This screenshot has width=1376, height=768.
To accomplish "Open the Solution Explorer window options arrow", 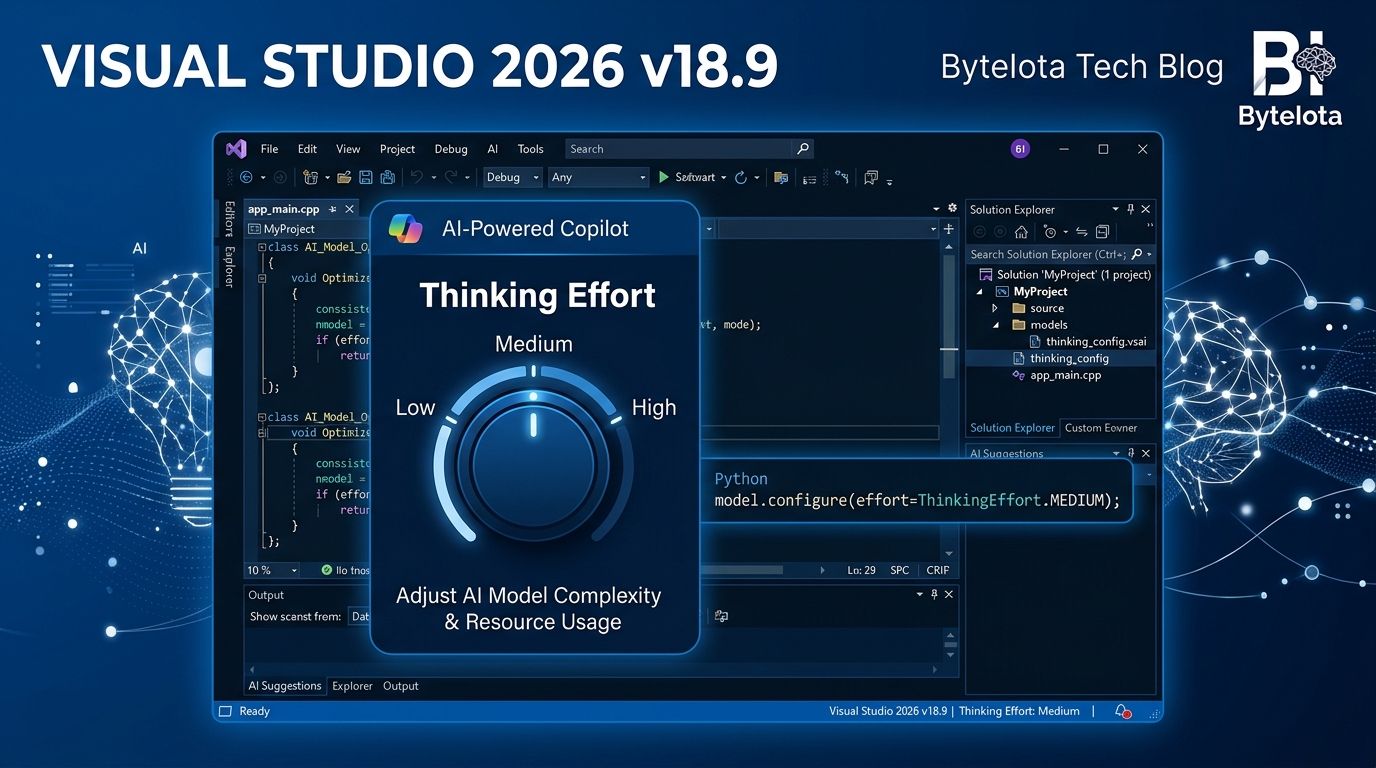I will tap(1116, 209).
